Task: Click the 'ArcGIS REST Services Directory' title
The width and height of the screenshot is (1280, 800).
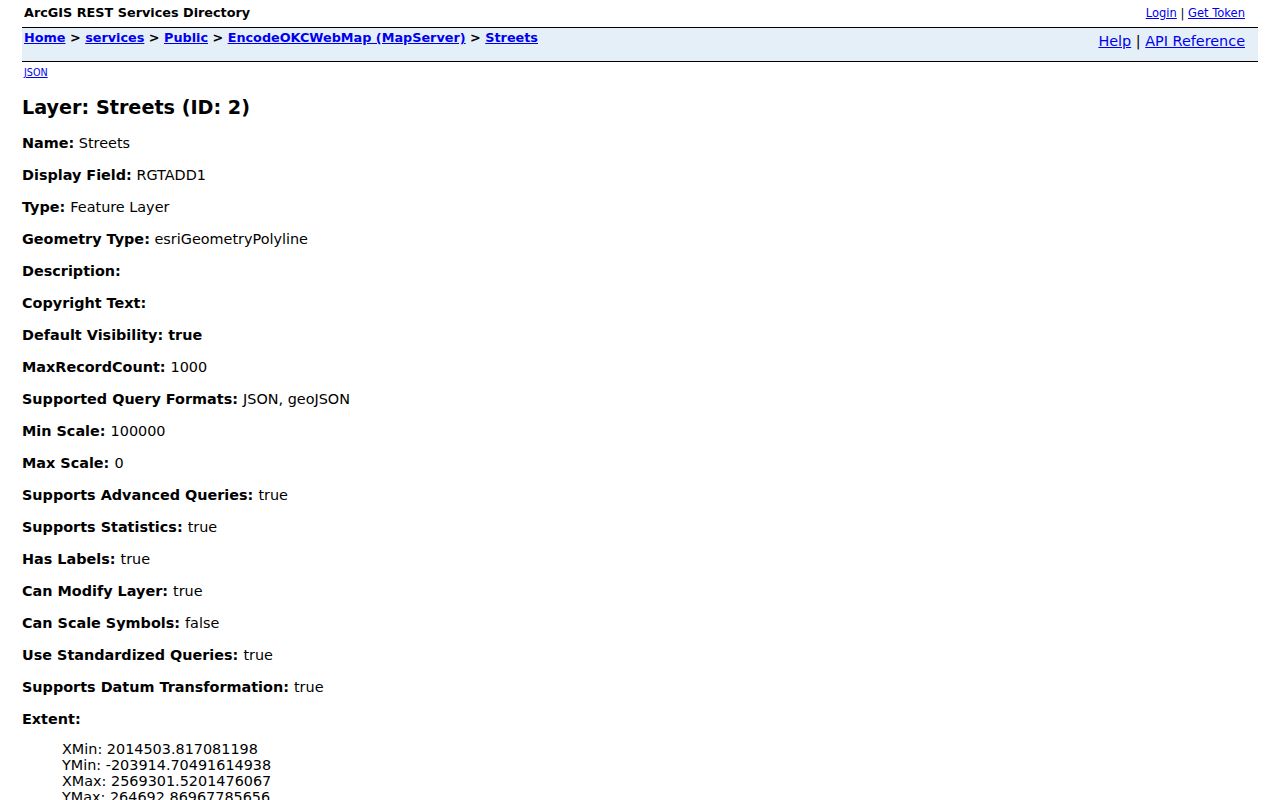Action: pos(137,13)
